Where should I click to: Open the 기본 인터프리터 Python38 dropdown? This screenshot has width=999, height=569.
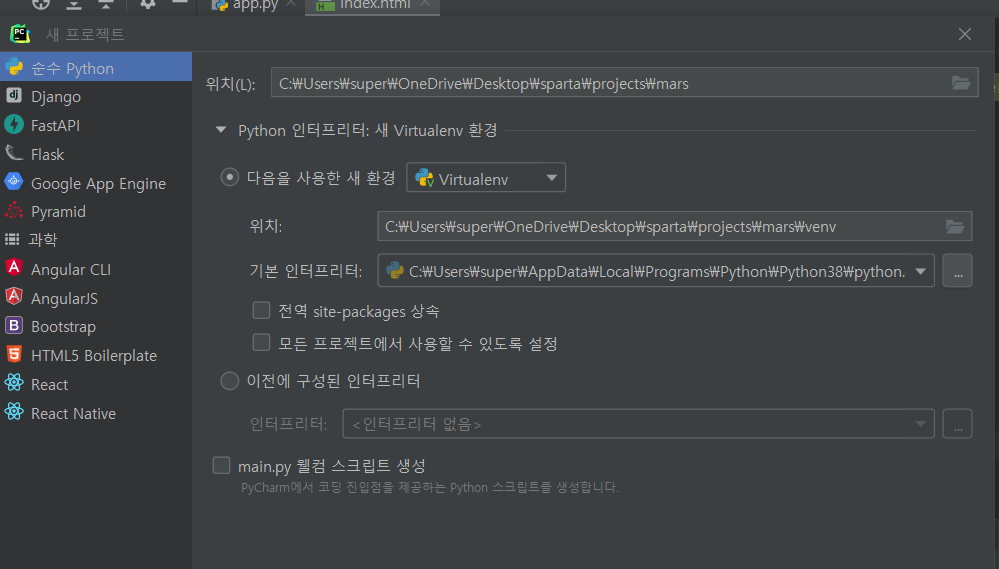pyautogui.click(x=656, y=271)
